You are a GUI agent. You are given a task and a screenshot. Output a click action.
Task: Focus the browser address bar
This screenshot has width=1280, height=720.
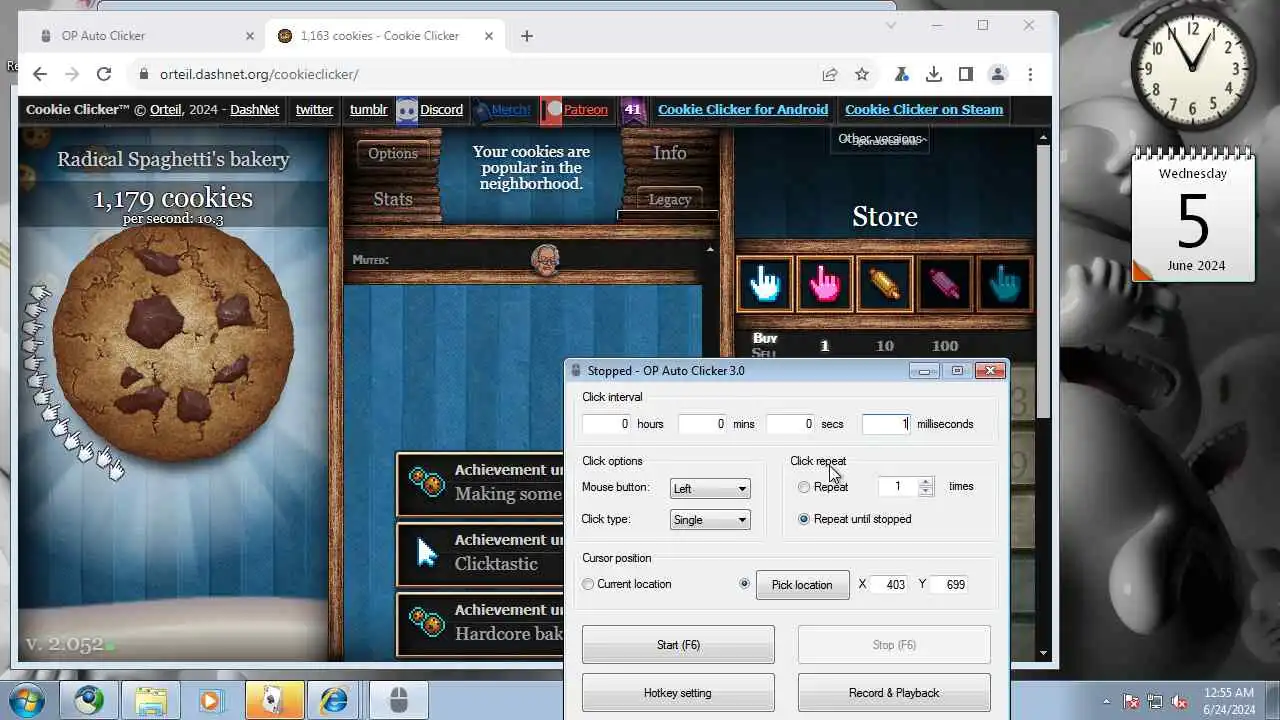point(480,74)
